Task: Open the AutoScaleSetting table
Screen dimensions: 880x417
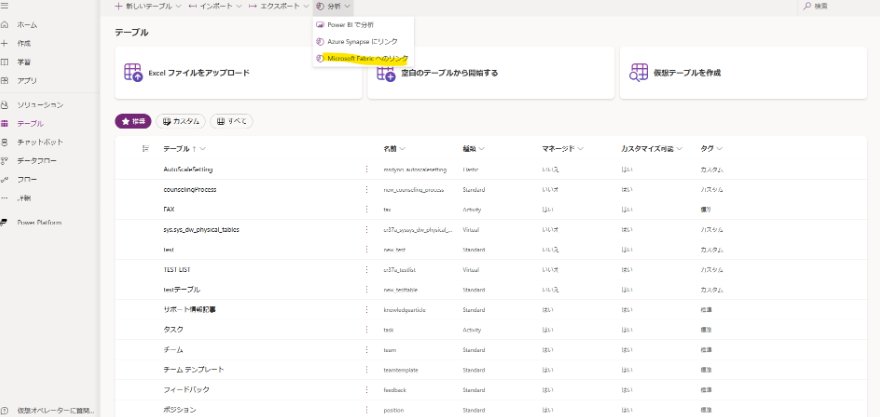Action: tap(187, 169)
